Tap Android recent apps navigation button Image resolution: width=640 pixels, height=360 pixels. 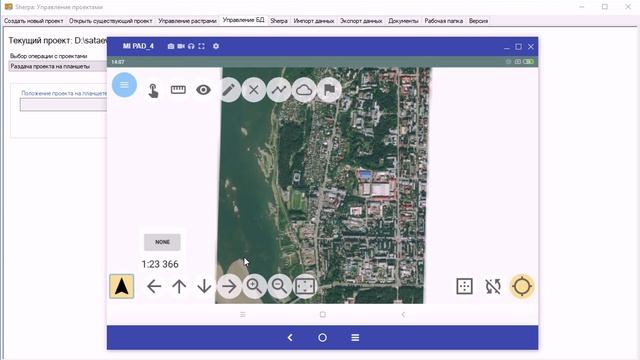coord(242,315)
